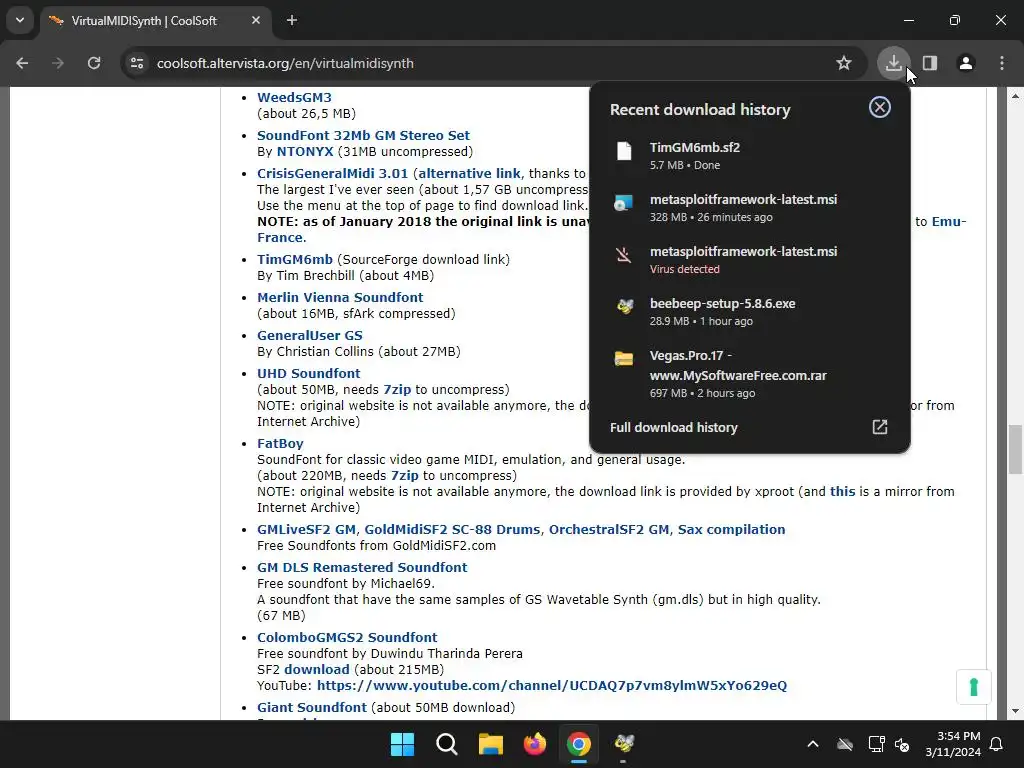
Task: Open the Windows Start menu
Action: (x=402, y=744)
